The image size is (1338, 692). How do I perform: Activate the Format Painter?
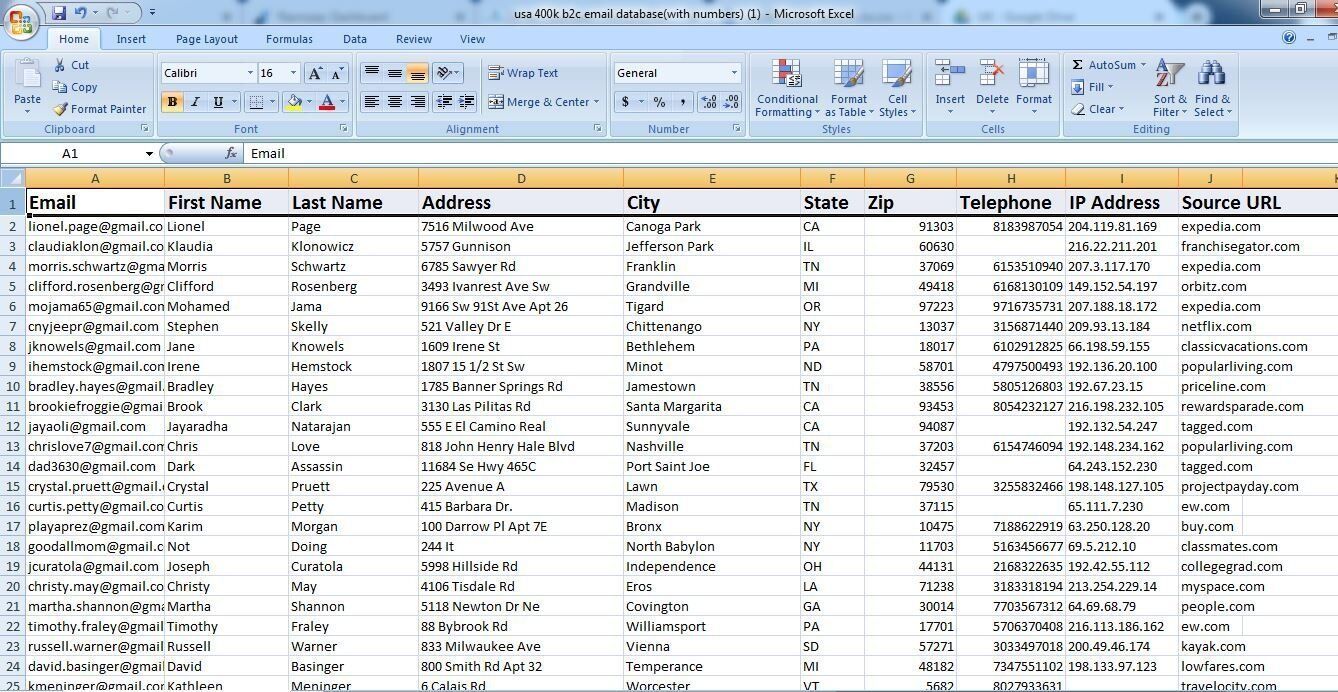[x=99, y=109]
